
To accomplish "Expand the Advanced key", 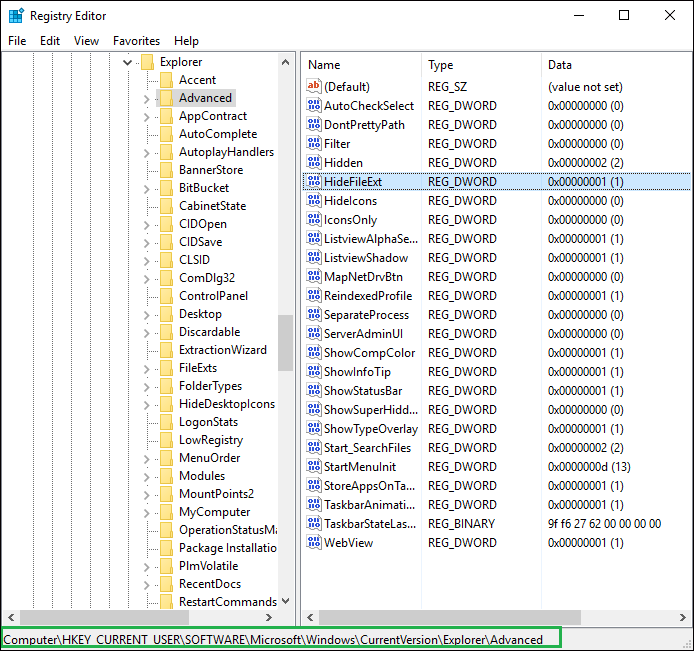I will click(147, 99).
